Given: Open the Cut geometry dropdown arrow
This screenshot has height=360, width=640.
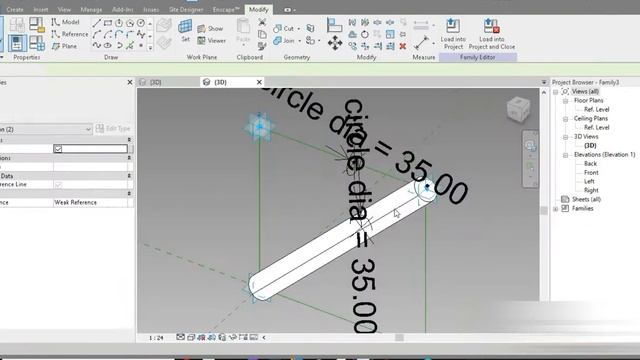Looking at the screenshot, I should [x=299, y=29].
